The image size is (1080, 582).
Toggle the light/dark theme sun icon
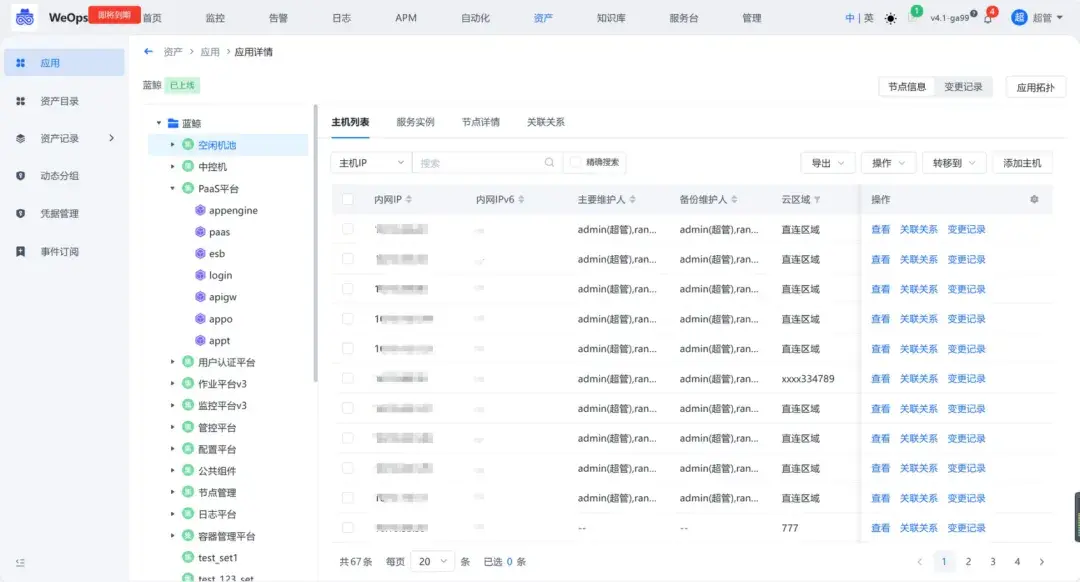click(x=891, y=19)
